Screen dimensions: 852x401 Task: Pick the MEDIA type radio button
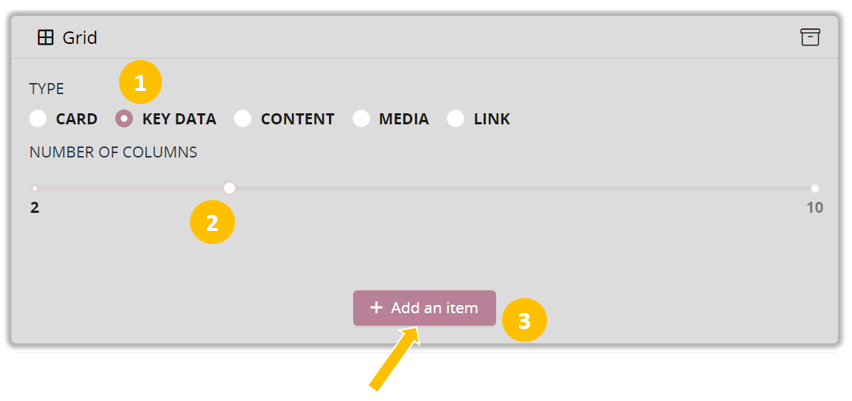(x=361, y=119)
